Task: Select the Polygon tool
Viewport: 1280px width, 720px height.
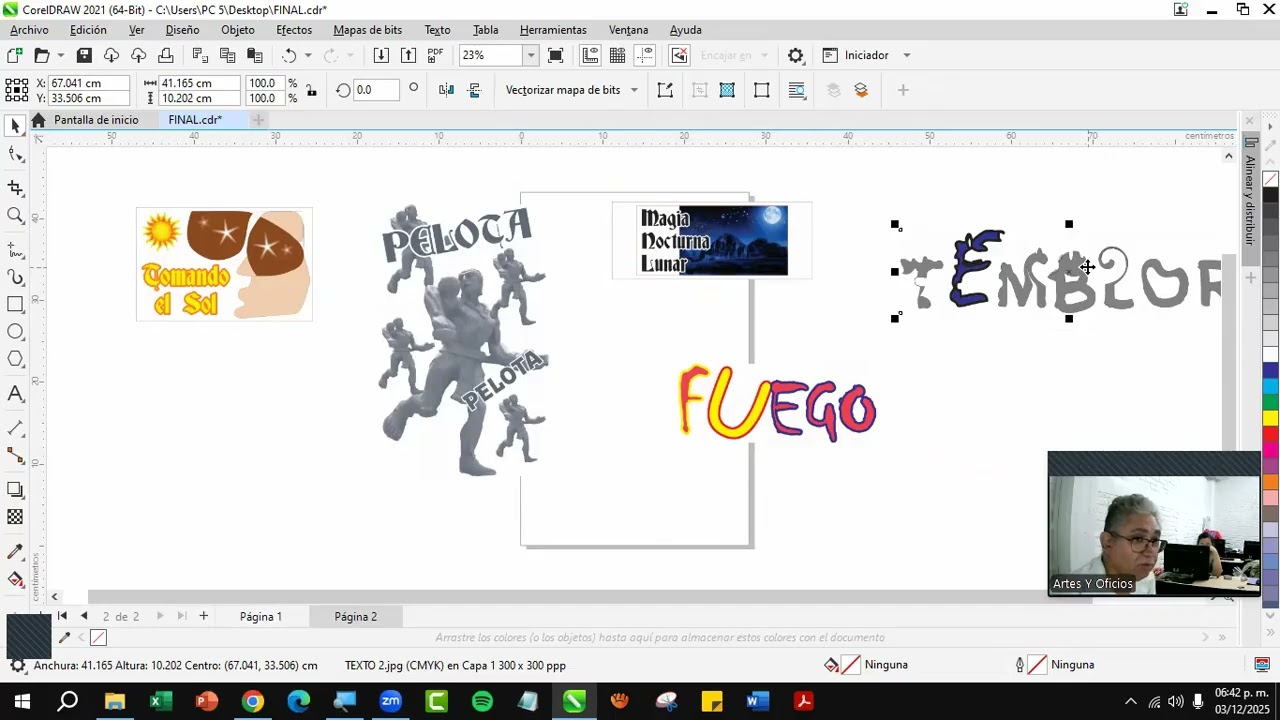Action: pyautogui.click(x=15, y=360)
